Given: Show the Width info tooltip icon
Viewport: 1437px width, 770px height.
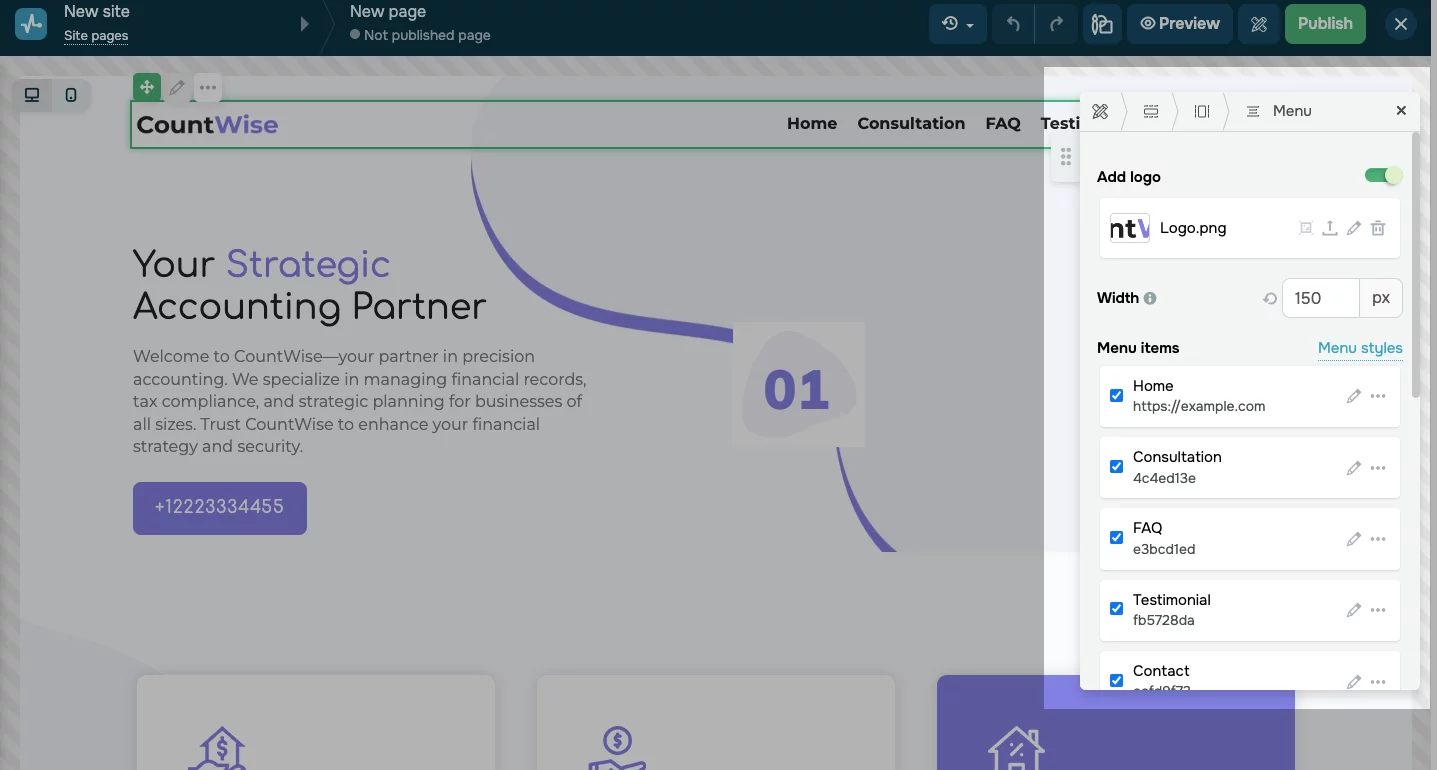Looking at the screenshot, I should (x=1150, y=298).
